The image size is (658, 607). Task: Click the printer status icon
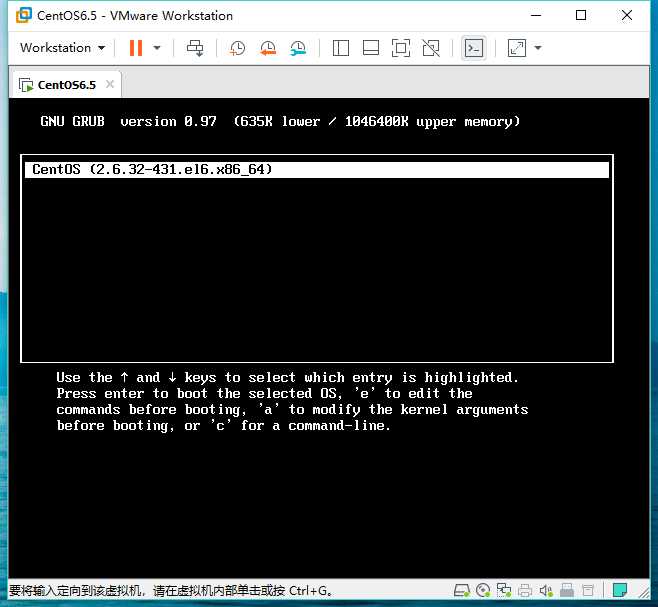pos(525,591)
